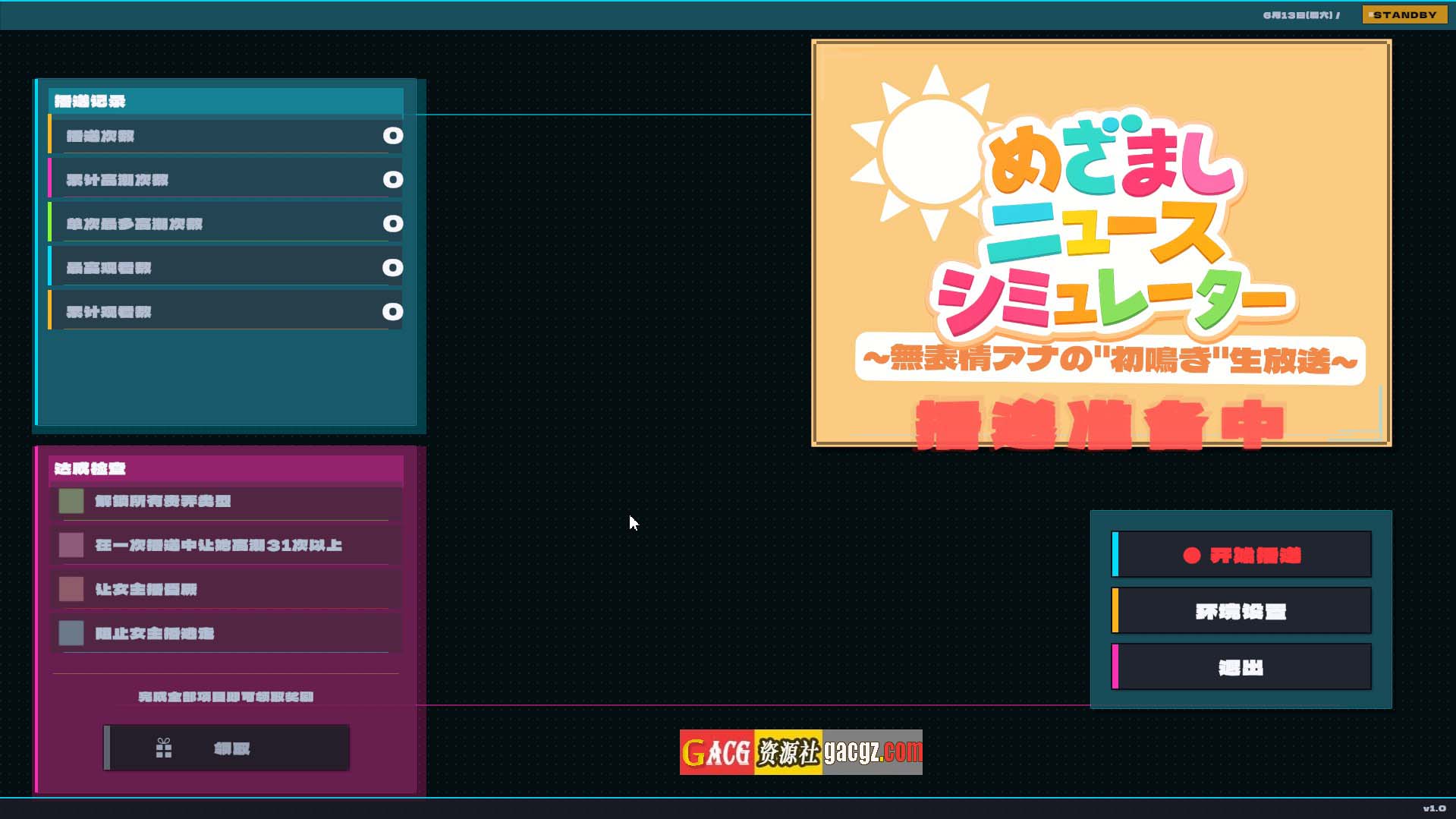The height and width of the screenshot is (819, 1456).
Task: Toggle checkbox for 解锁所有受弄类型
Action: [x=71, y=501]
